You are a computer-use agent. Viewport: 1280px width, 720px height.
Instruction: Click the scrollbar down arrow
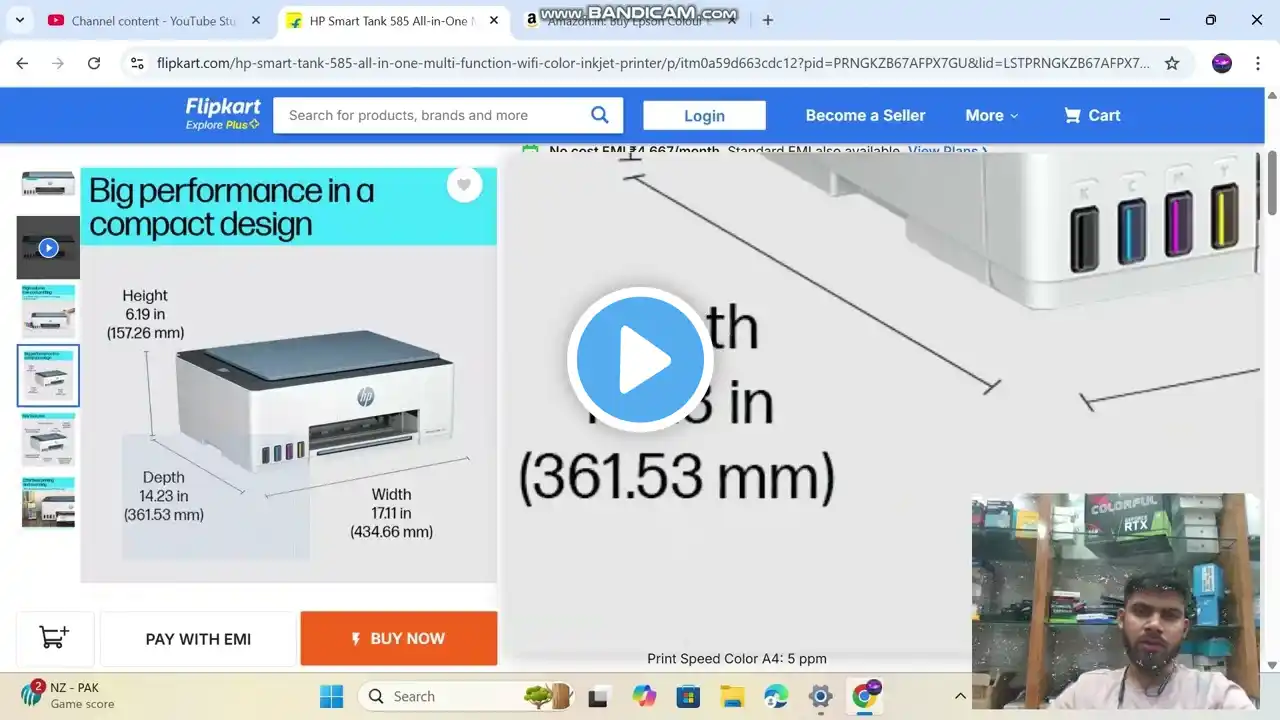1273,665
